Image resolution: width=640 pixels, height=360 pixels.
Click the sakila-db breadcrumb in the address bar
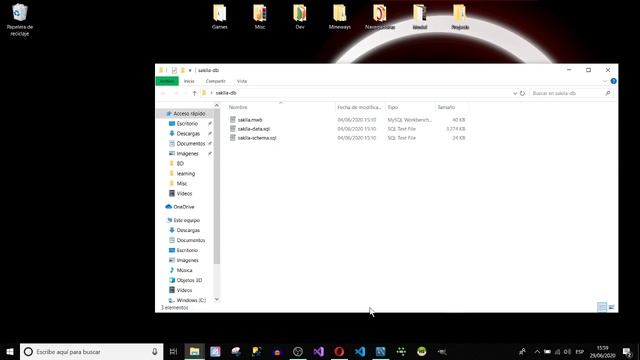[x=226, y=93]
